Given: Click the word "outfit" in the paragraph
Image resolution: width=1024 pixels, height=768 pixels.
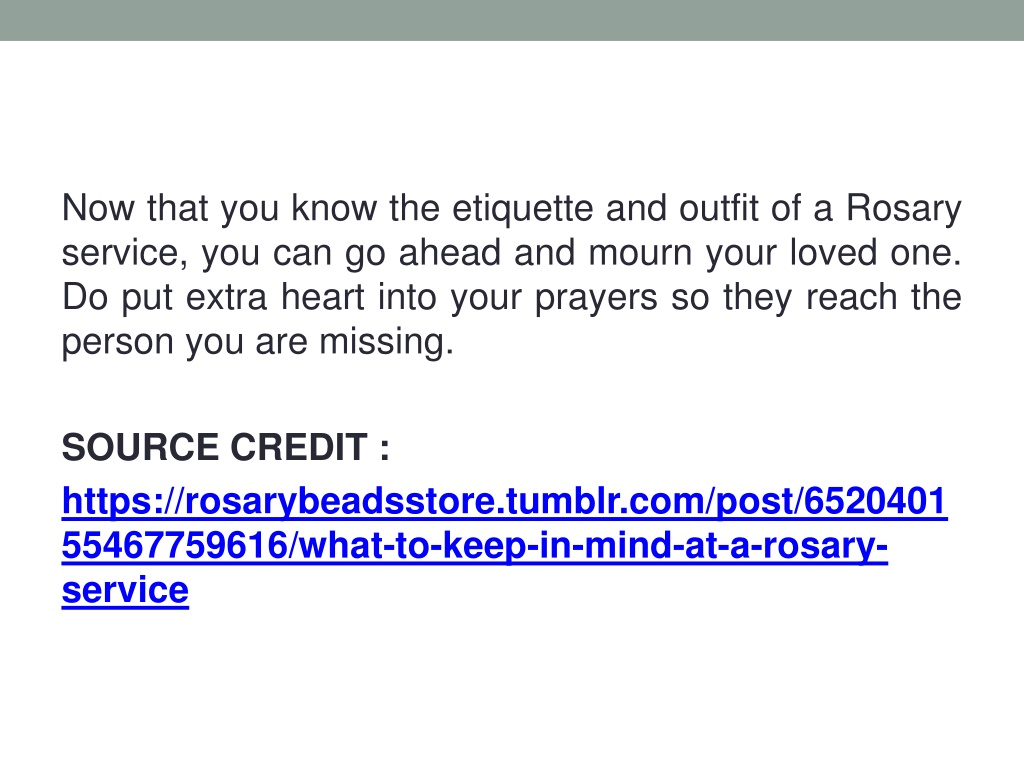Looking at the screenshot, I should pyautogui.click(x=718, y=208).
